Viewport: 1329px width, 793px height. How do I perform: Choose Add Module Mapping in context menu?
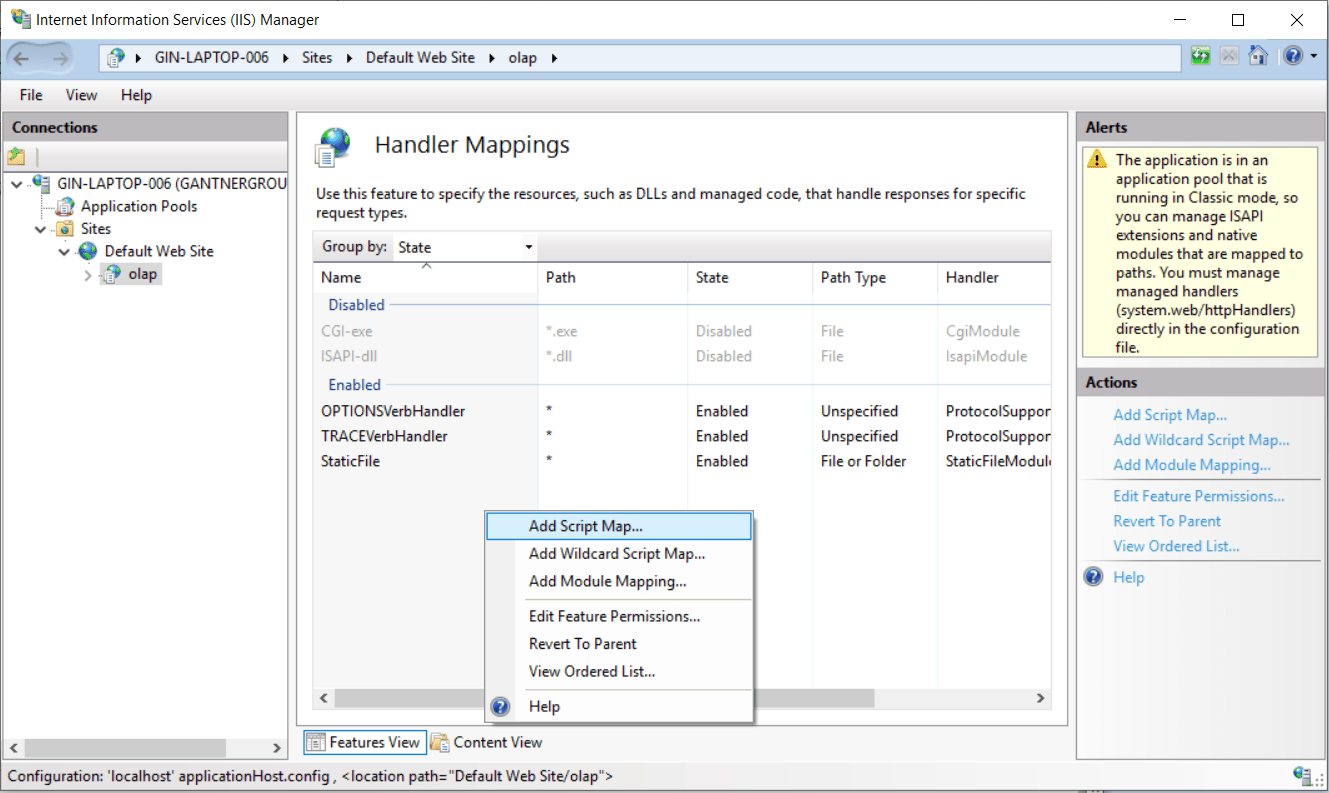click(618, 581)
